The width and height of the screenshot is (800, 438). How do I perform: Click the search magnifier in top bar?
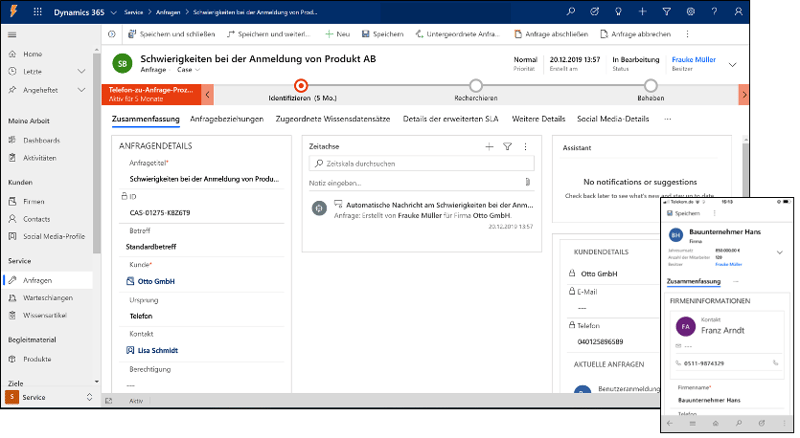tap(570, 11)
